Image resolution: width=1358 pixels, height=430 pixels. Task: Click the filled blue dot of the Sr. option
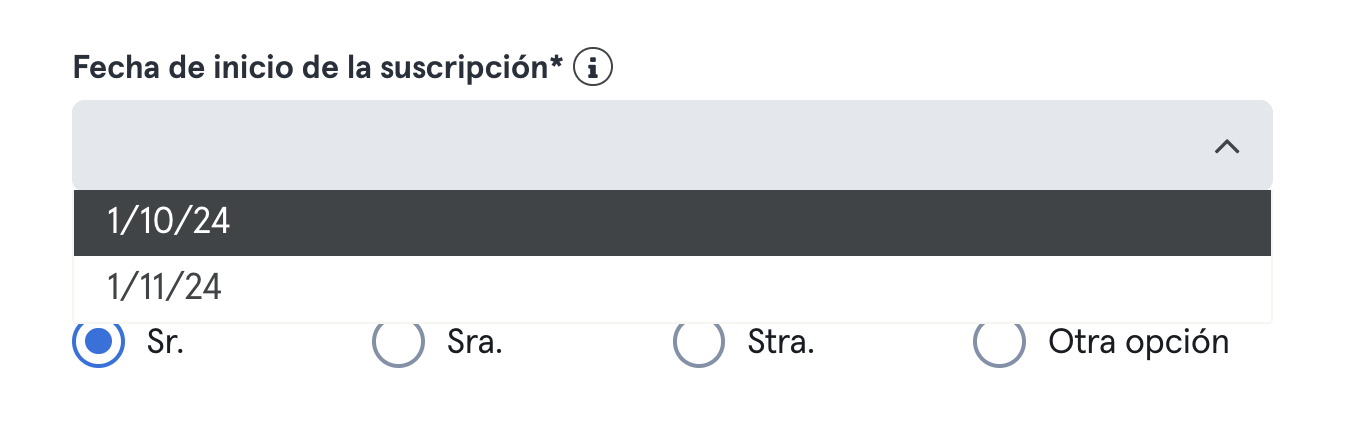[99, 341]
